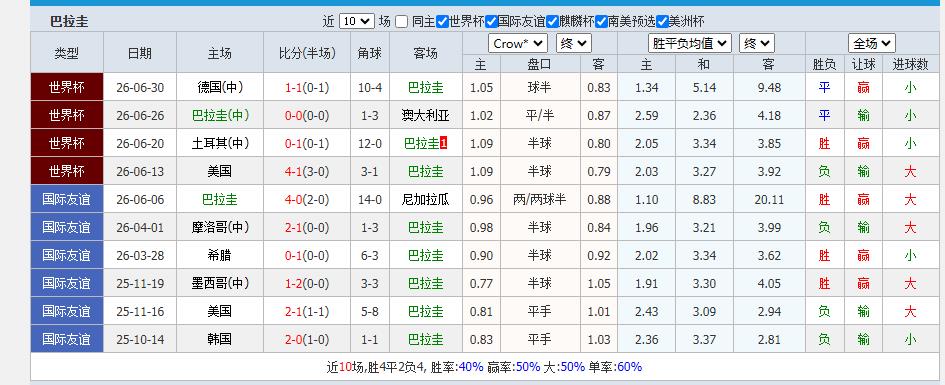The height and width of the screenshot is (385, 945).
Task: Click date 25-11-16 in the table
Action: click(140, 311)
